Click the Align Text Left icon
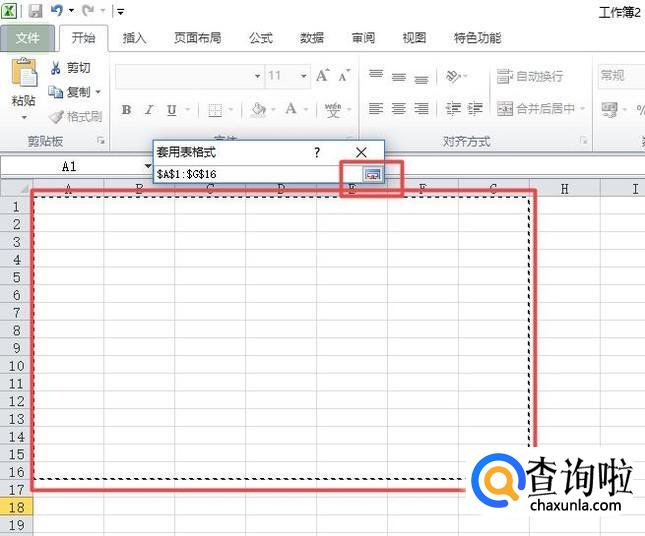 [376, 109]
